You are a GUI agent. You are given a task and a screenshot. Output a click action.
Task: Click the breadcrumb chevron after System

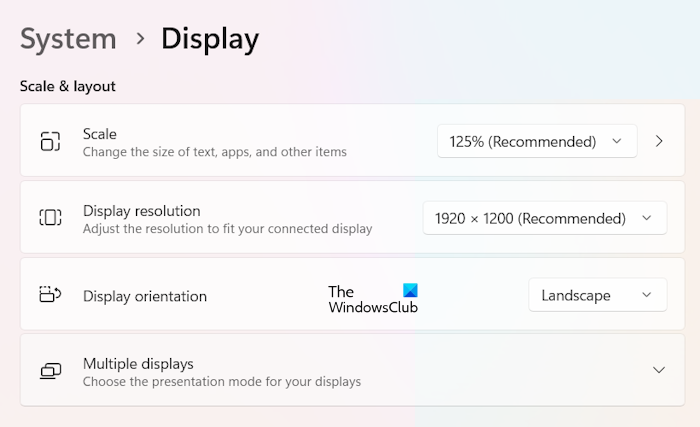tap(139, 39)
